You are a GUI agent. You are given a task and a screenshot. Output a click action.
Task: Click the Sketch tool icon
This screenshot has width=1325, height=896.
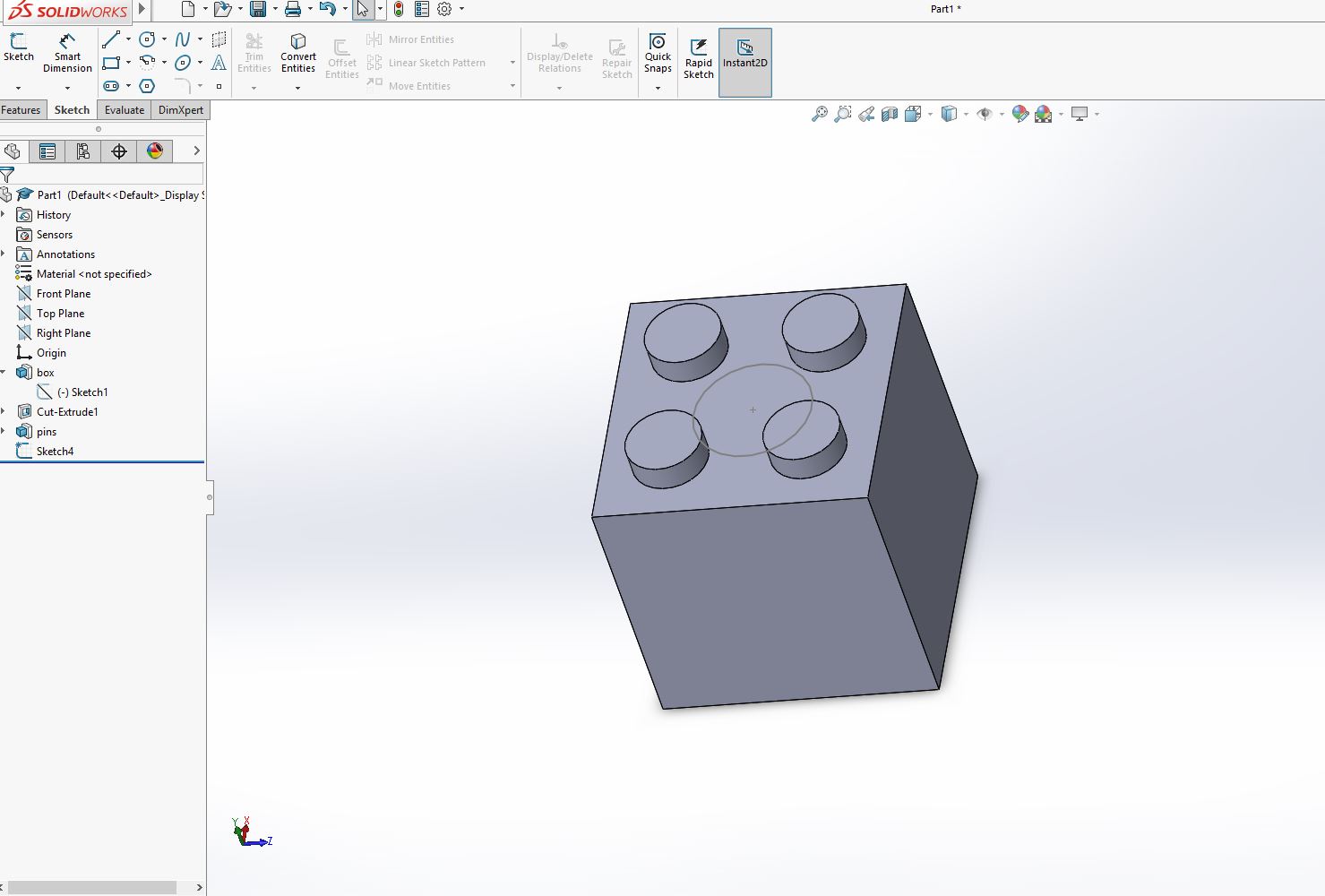pos(18,40)
